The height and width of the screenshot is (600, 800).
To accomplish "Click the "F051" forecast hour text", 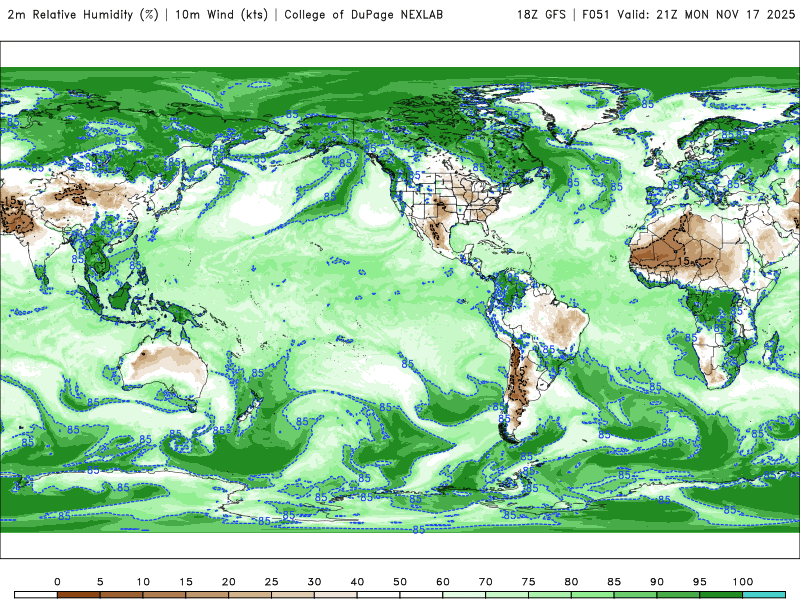I will click(596, 14).
